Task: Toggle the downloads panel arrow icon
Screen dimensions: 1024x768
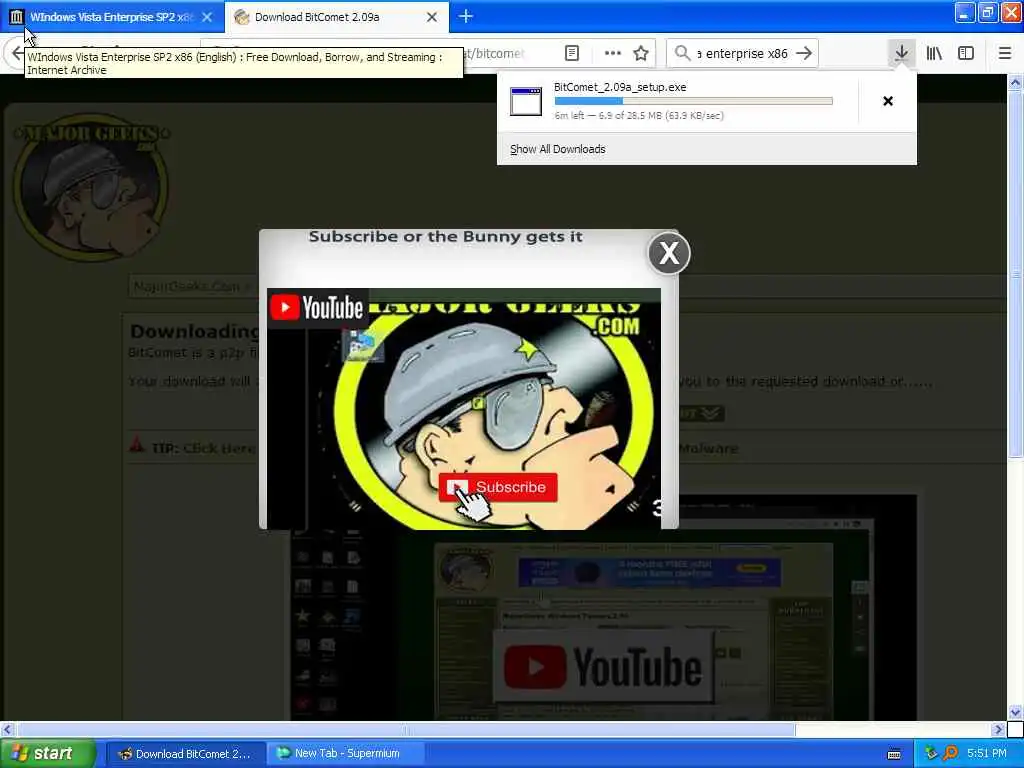Action: (x=901, y=53)
